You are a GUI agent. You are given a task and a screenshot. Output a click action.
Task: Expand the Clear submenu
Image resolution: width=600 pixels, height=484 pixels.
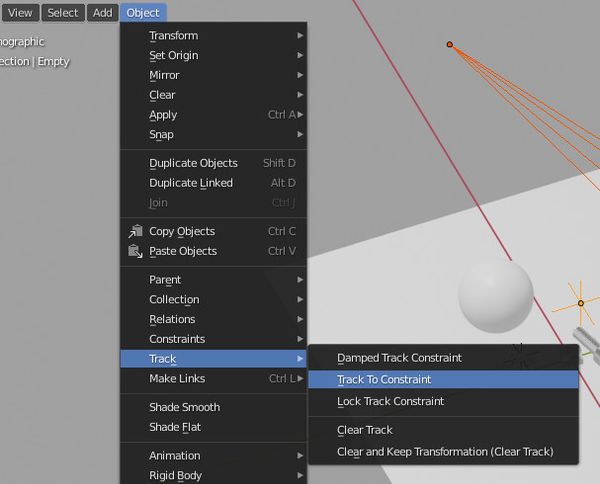click(214, 95)
